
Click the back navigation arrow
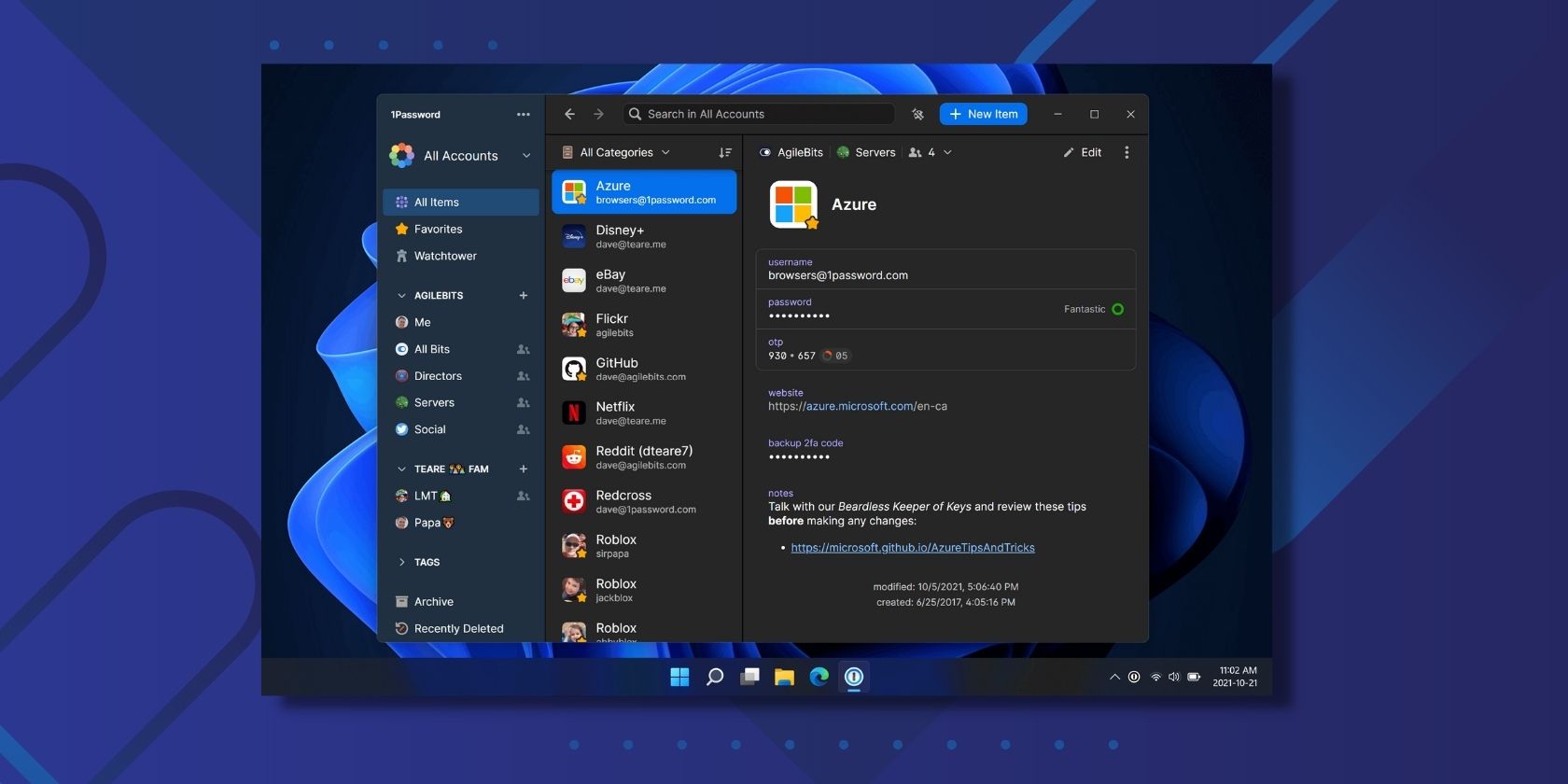tap(569, 114)
